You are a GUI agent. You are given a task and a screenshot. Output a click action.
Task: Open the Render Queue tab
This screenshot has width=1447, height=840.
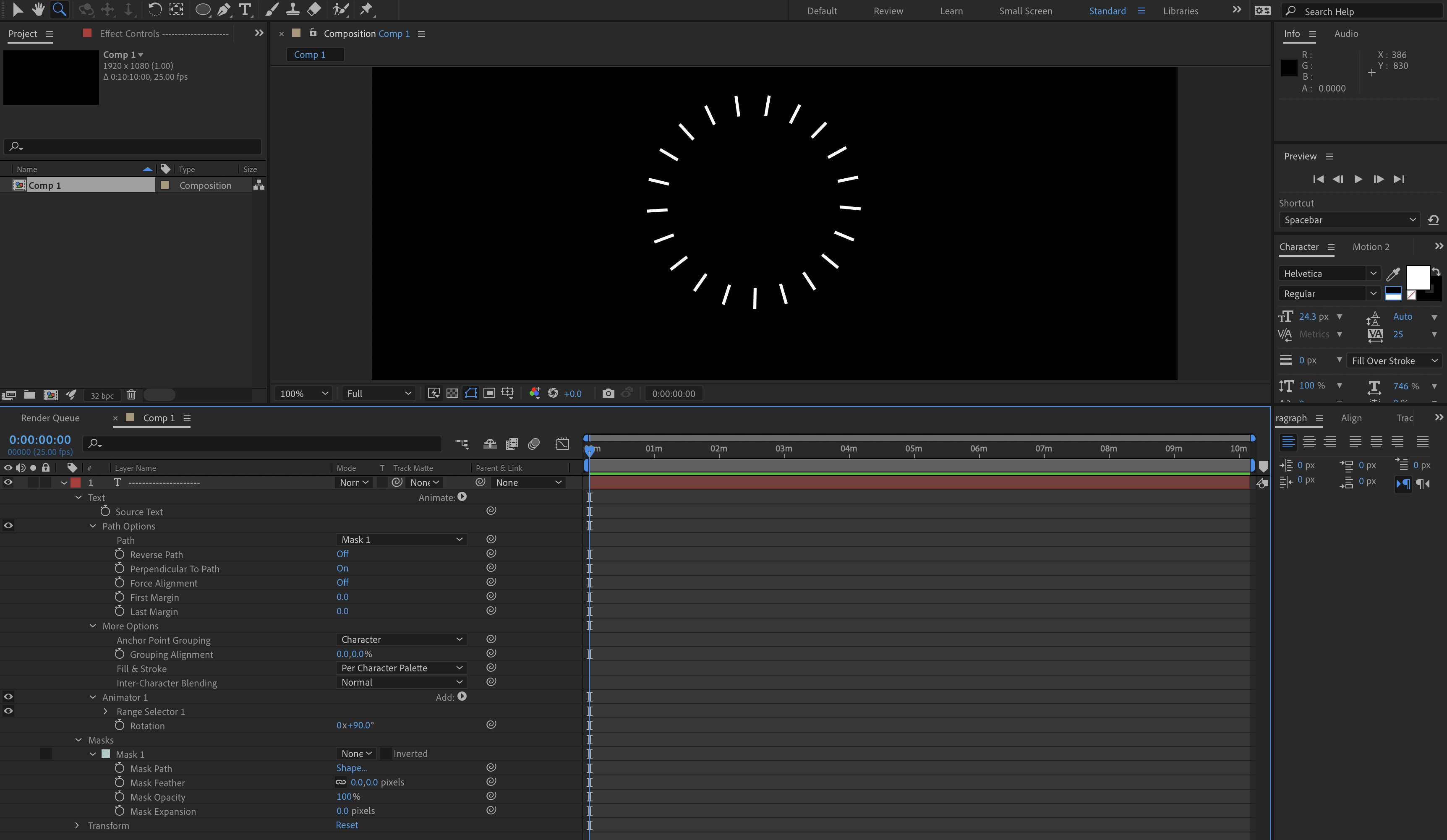50,418
